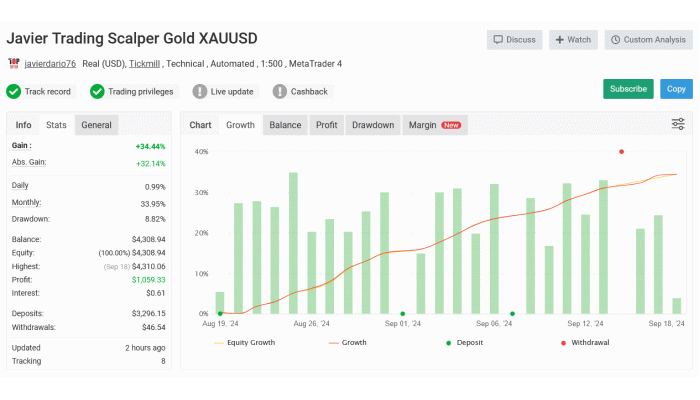Open Custom Analysis clock button
700x400 pixels.
(646, 40)
